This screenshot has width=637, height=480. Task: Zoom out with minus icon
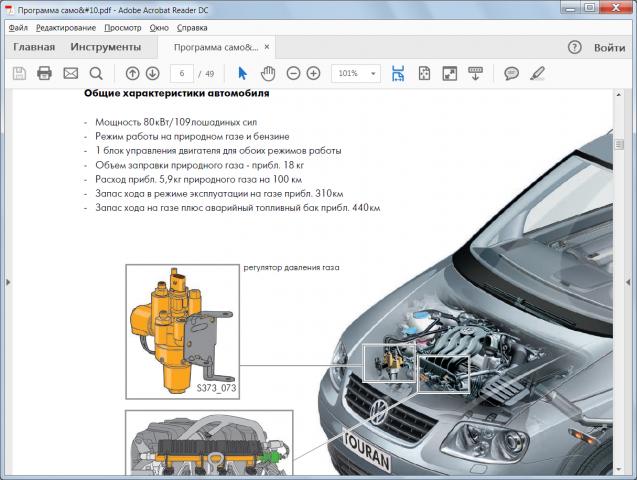tap(293, 74)
